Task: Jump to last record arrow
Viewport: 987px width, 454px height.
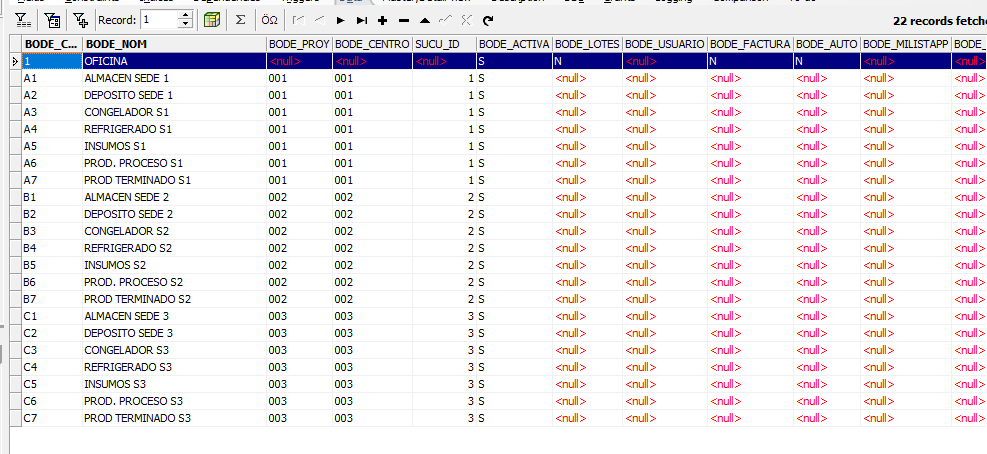Action: [x=362, y=20]
